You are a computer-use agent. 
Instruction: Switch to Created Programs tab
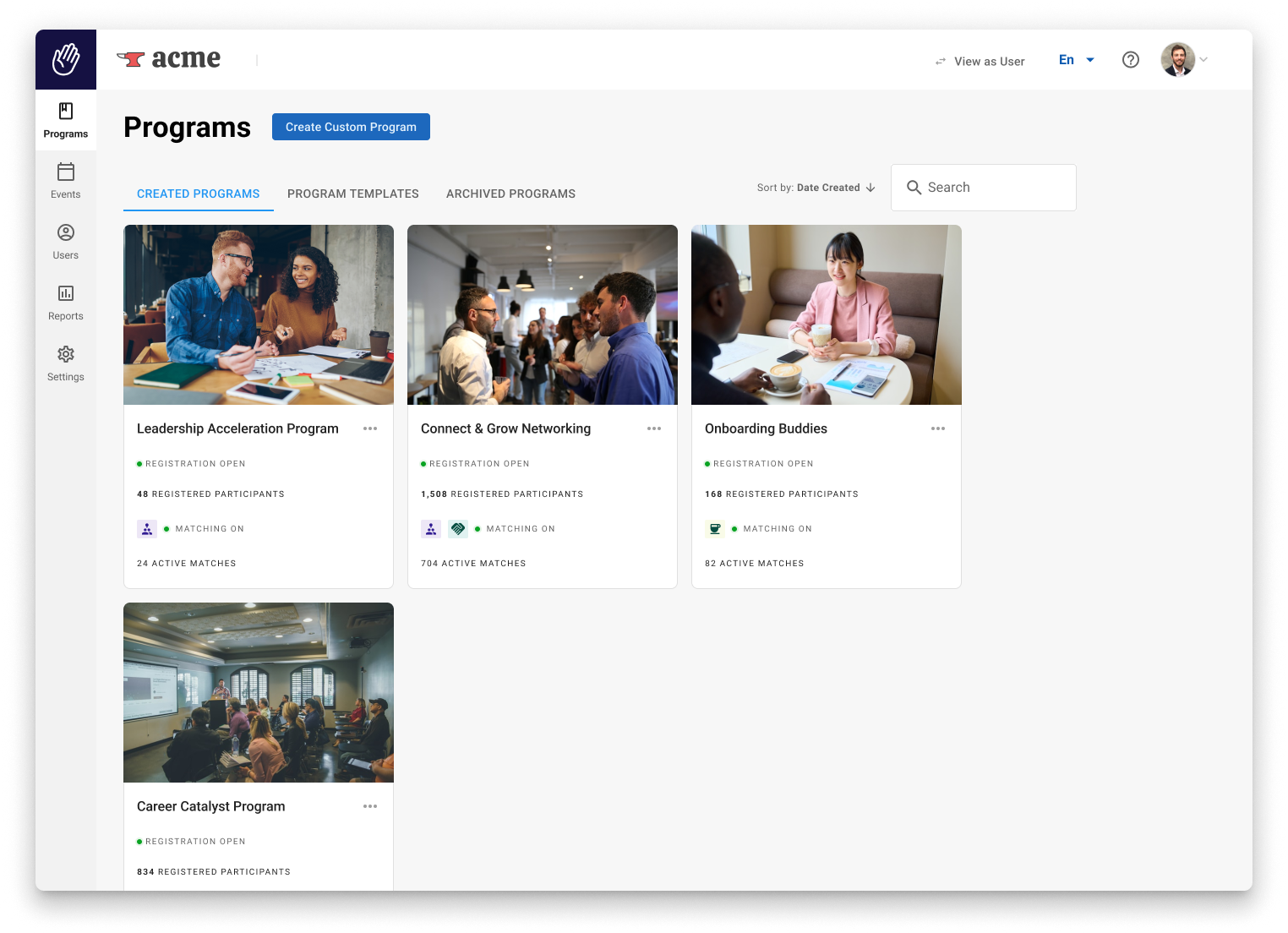[199, 194]
